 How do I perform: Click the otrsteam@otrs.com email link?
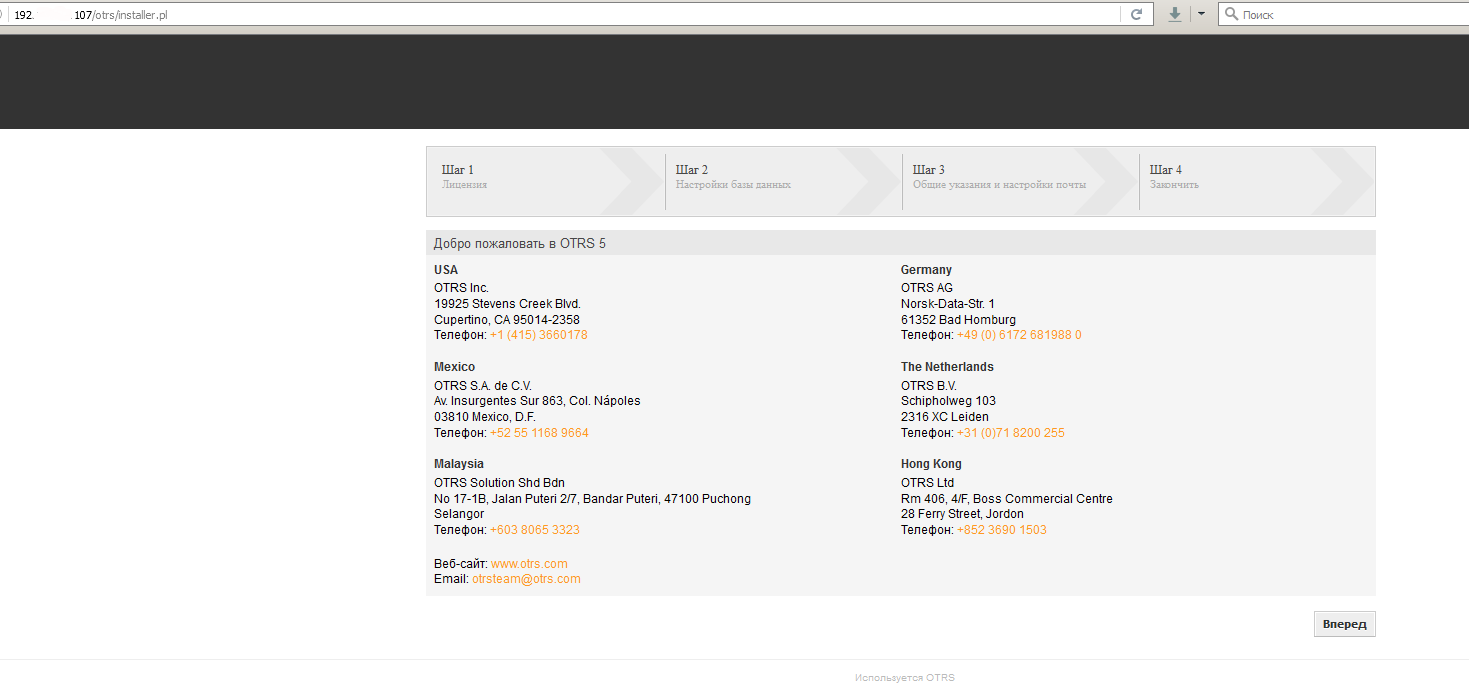(x=526, y=579)
